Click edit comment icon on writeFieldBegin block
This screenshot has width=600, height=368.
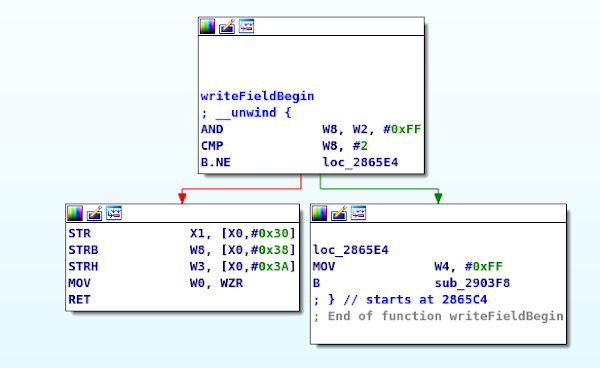227,26
